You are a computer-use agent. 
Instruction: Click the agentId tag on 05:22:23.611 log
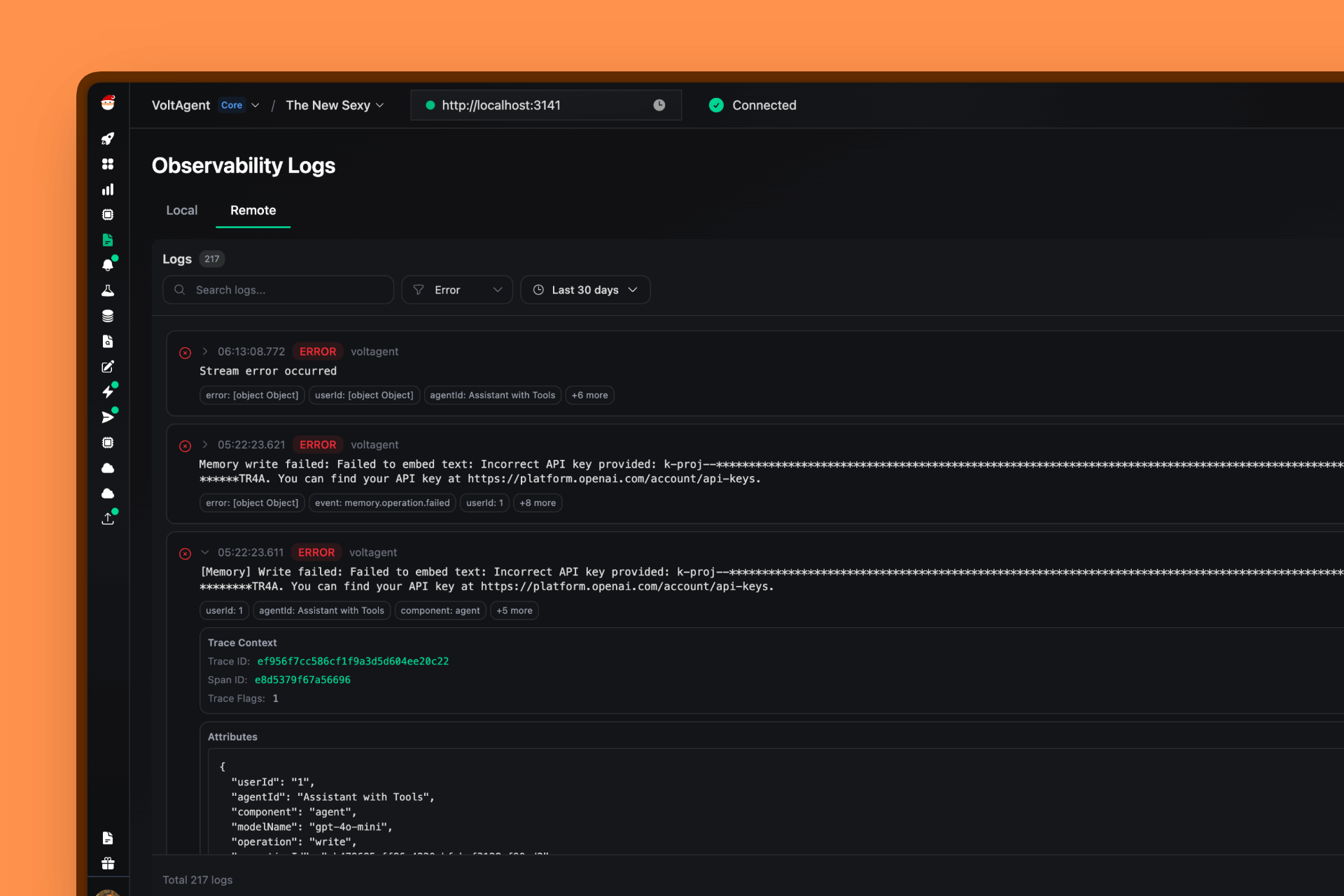pyautogui.click(x=321, y=610)
